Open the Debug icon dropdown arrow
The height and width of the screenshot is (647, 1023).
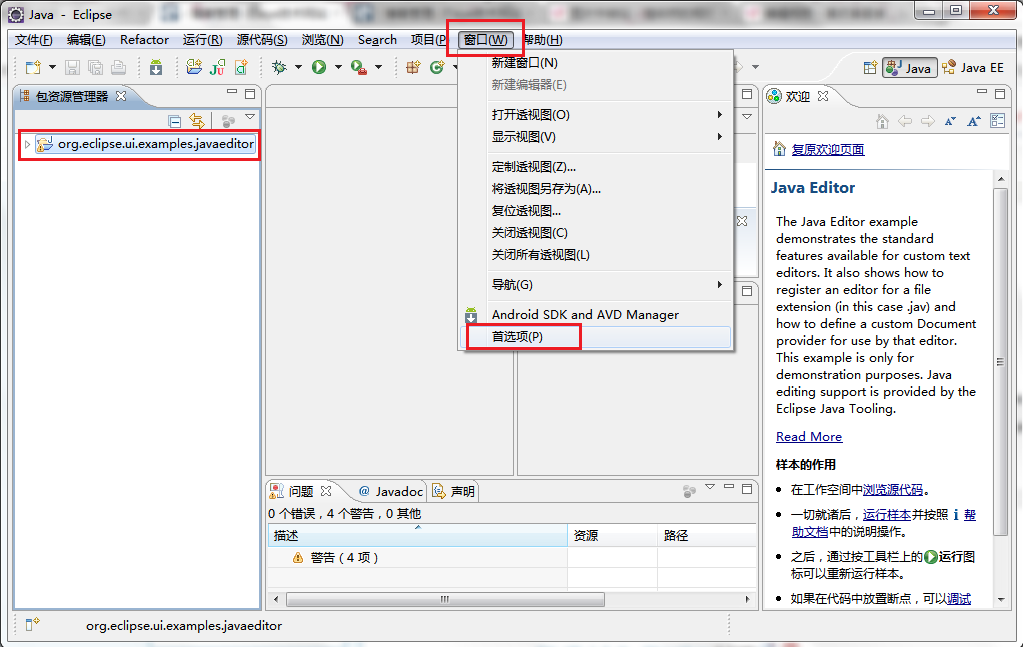click(298, 67)
